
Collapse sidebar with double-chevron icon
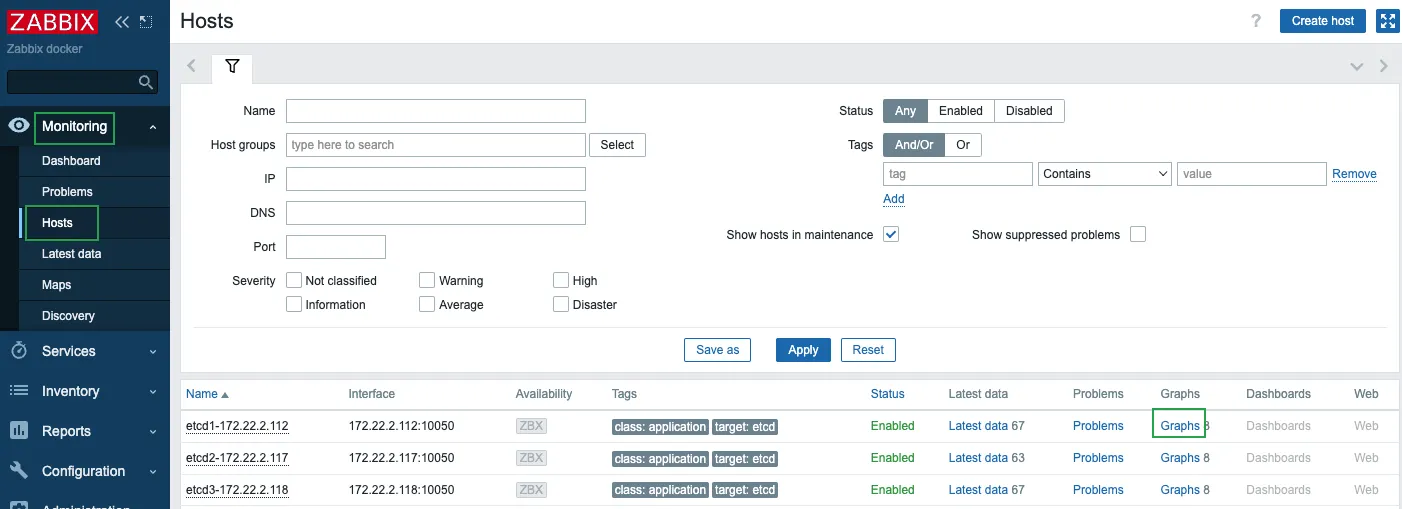point(122,21)
